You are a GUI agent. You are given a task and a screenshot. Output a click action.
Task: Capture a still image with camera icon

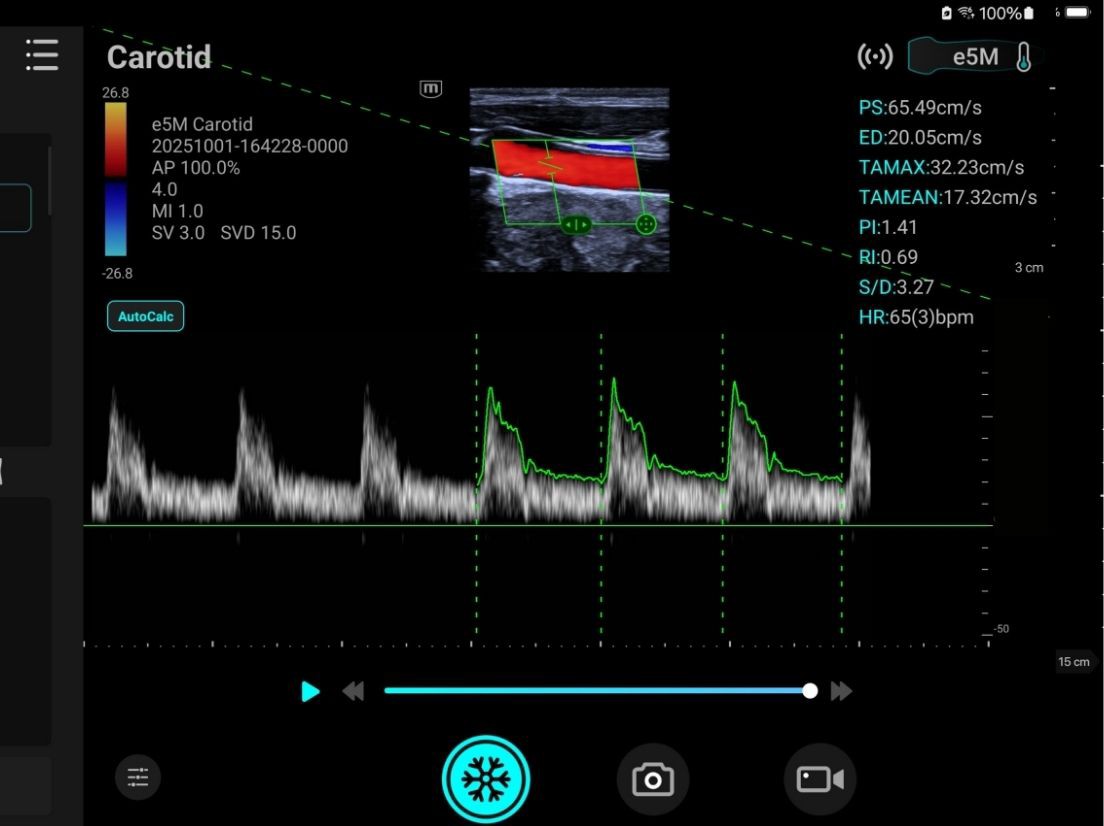point(653,779)
